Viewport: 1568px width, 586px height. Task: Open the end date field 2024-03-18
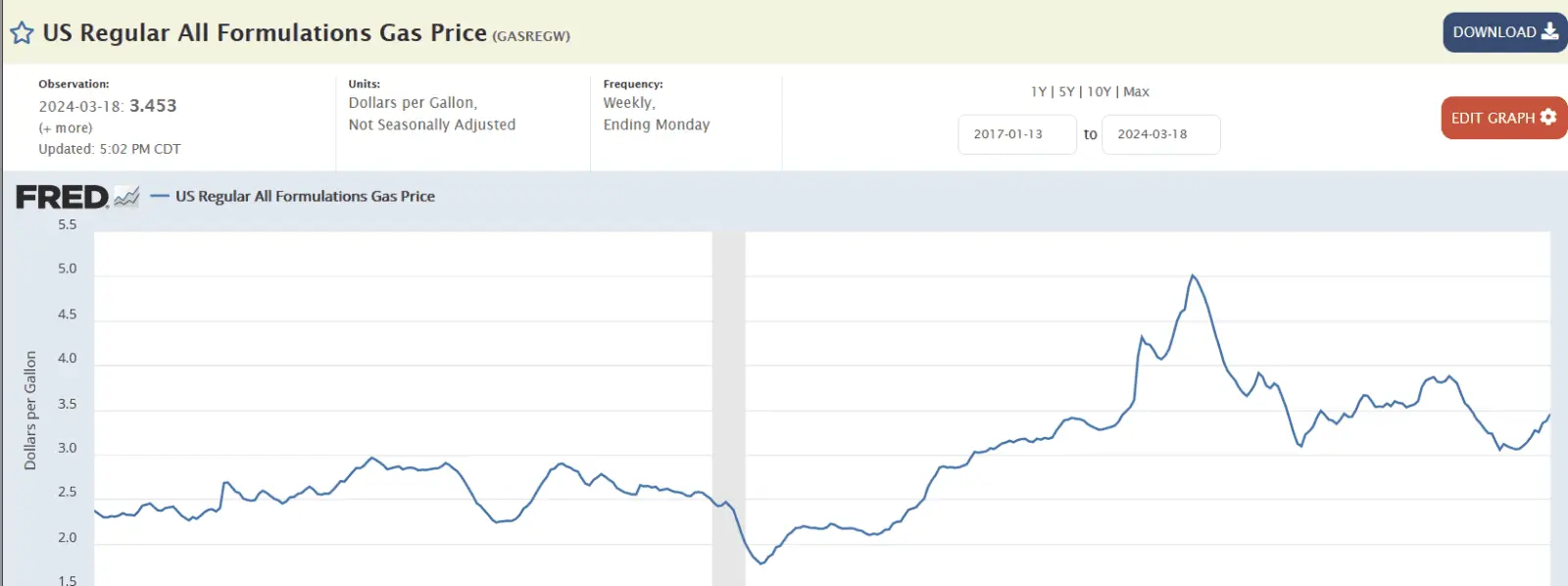click(x=1160, y=134)
